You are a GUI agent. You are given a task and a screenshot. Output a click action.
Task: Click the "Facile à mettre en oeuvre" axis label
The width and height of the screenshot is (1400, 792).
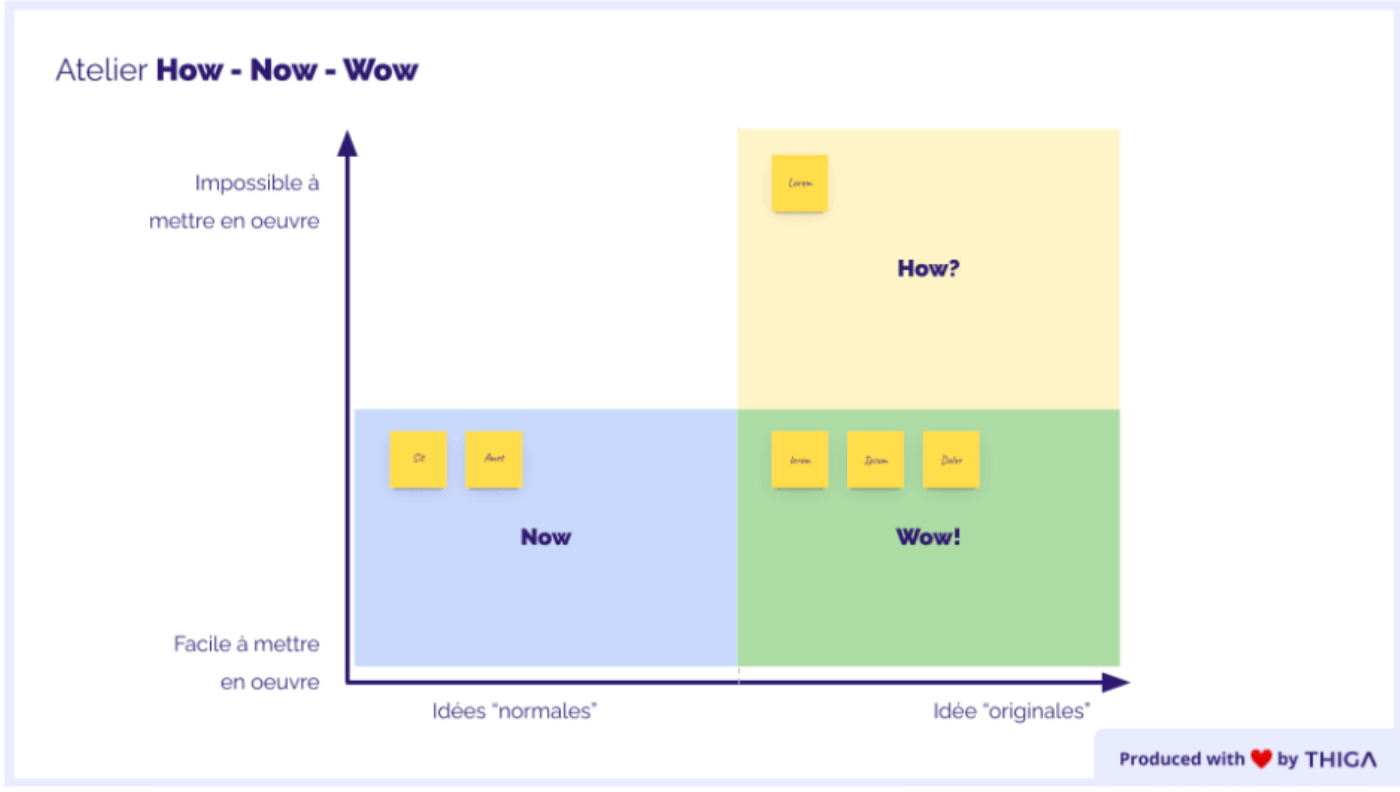pos(247,663)
